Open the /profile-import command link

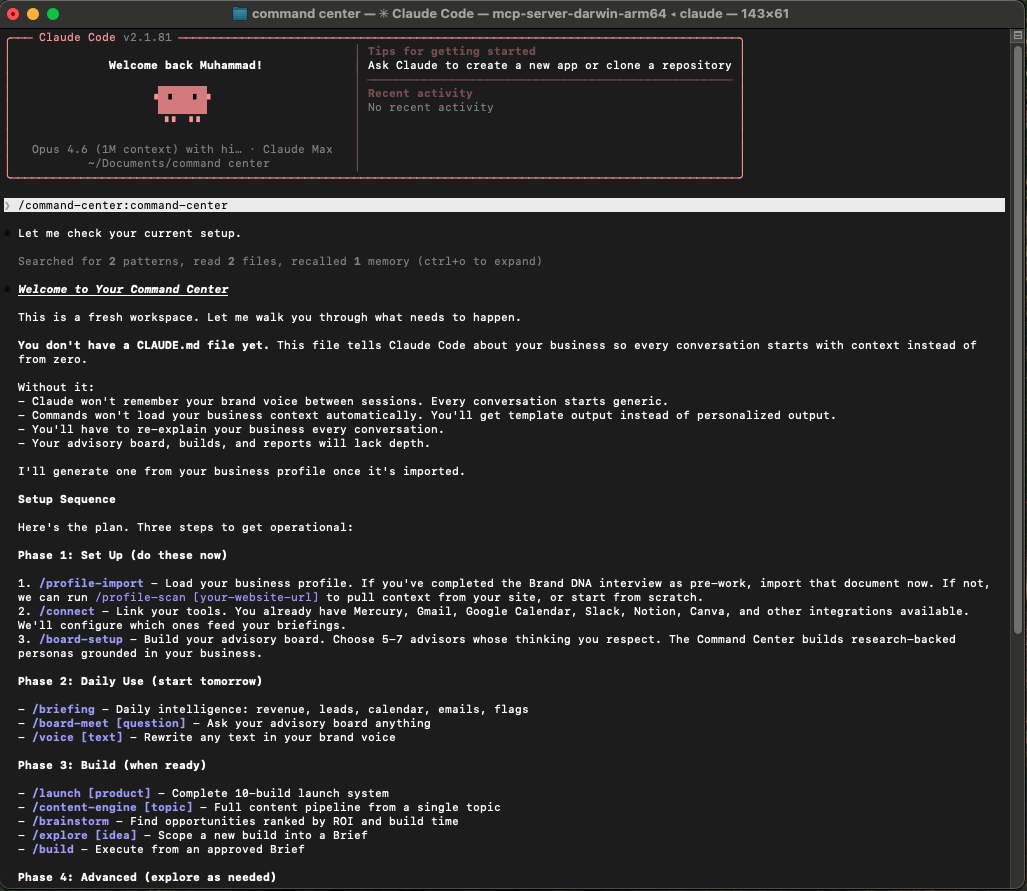pos(90,583)
